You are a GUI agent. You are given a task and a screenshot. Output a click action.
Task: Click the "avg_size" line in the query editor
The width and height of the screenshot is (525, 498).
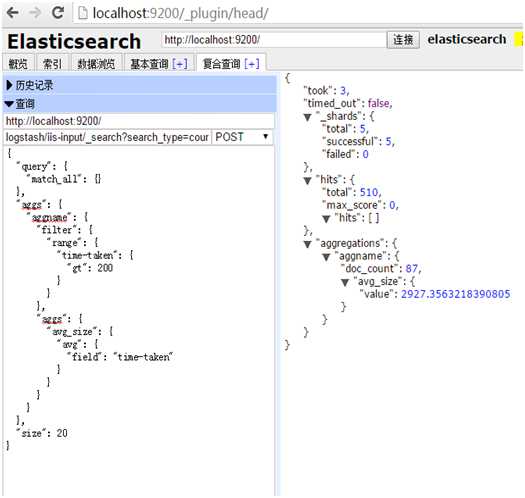tap(80, 332)
